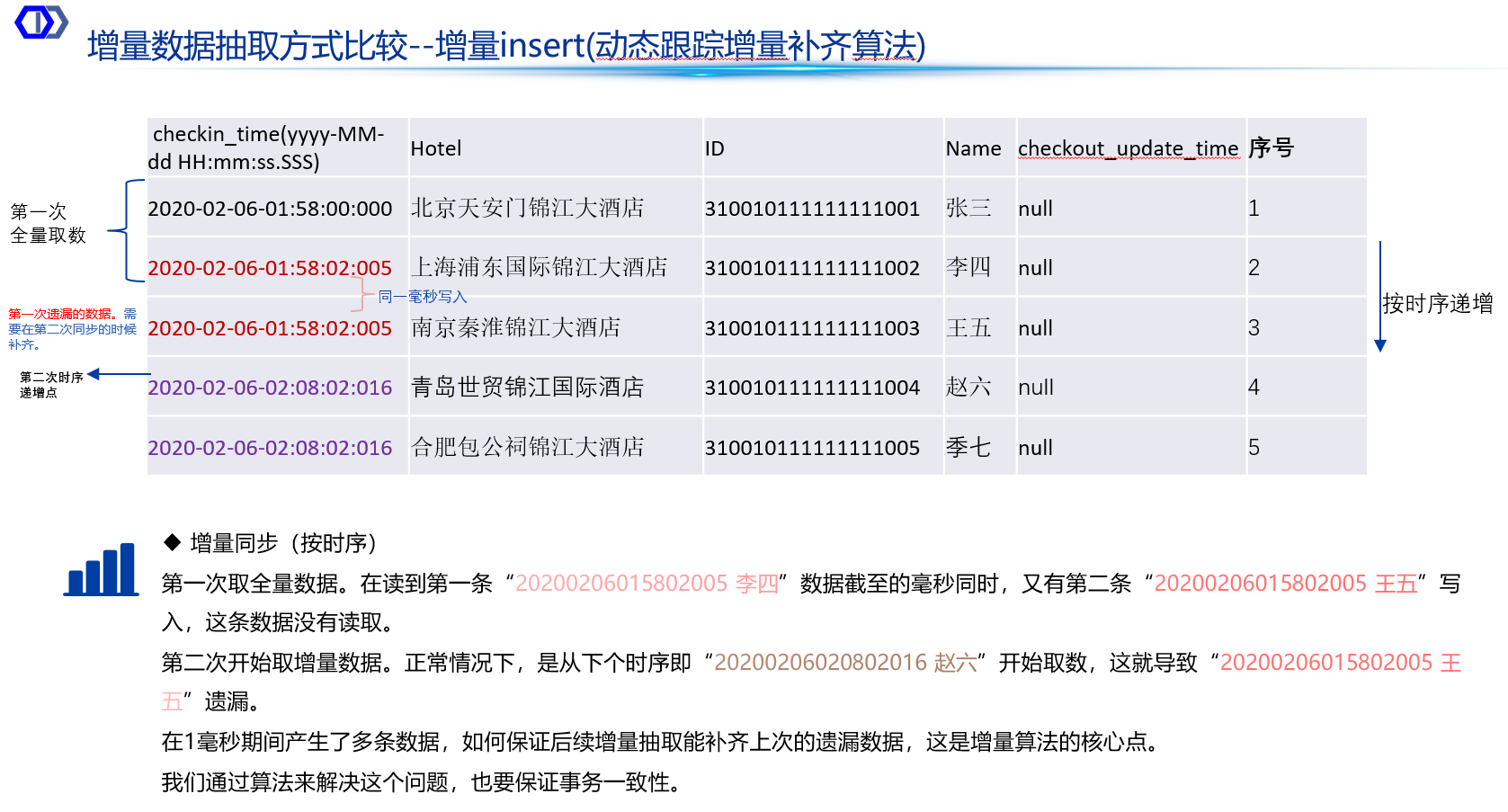Click the black diamond bullet before 增量同步

173,541
